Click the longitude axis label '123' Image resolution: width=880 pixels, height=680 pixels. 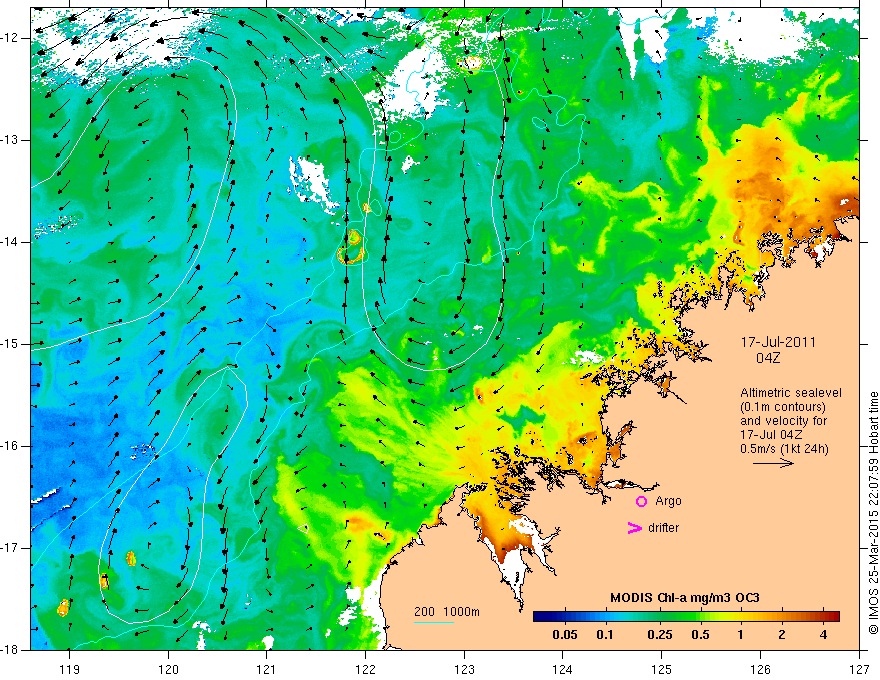click(464, 669)
